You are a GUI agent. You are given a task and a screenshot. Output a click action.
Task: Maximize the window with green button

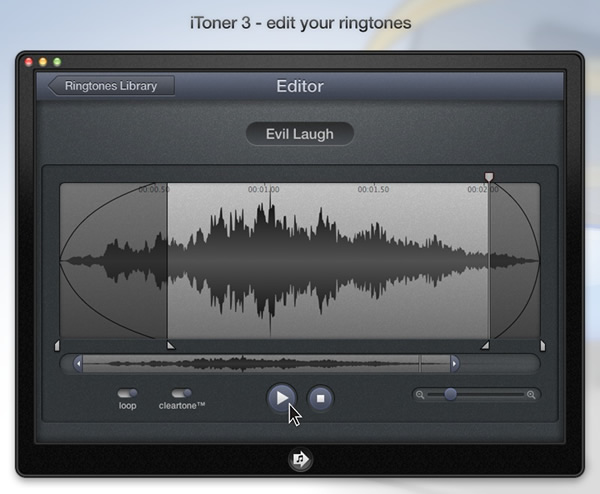pyautogui.click(x=57, y=62)
